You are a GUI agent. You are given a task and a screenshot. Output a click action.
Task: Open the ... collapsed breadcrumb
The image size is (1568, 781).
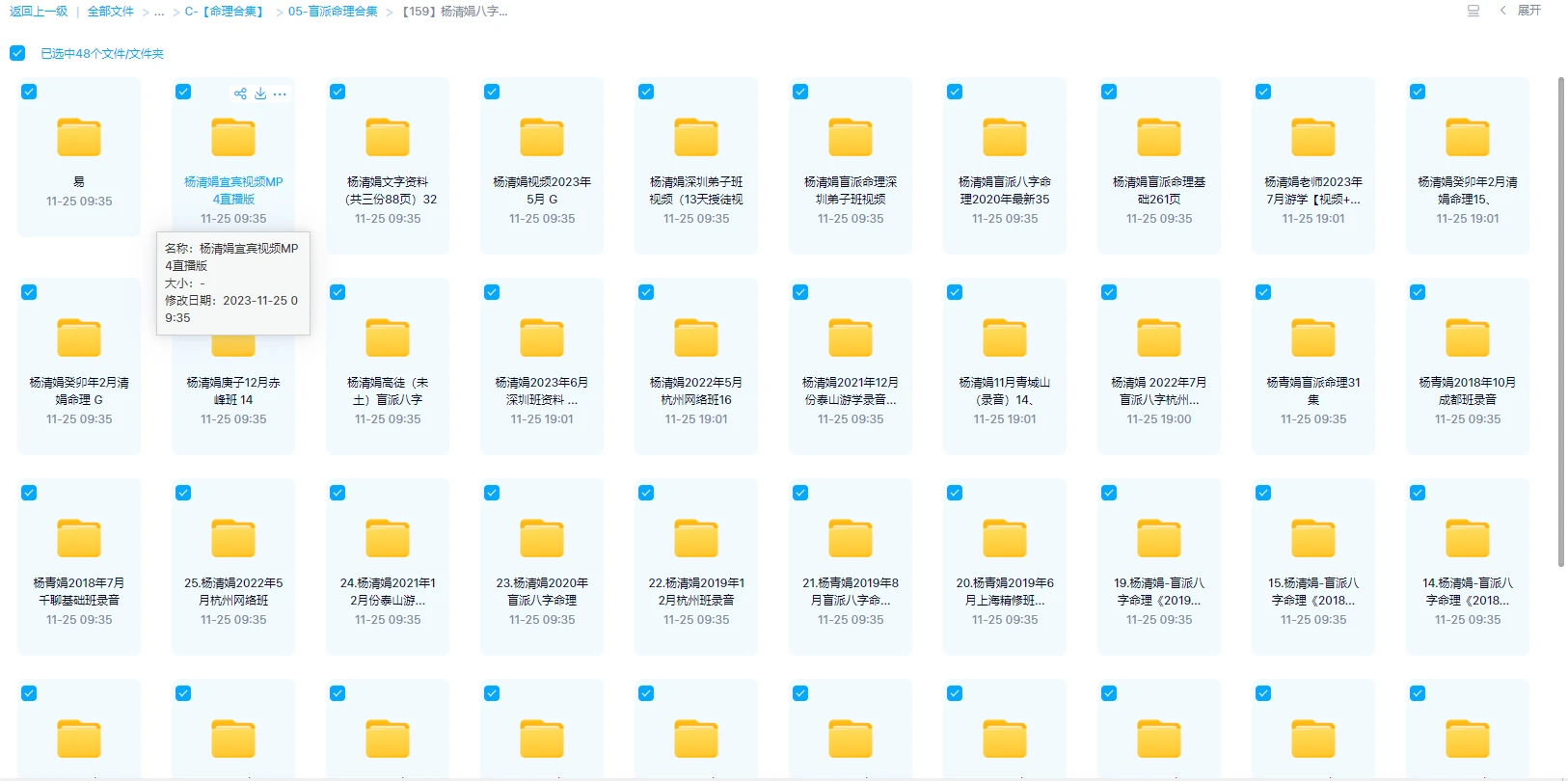click(x=159, y=12)
